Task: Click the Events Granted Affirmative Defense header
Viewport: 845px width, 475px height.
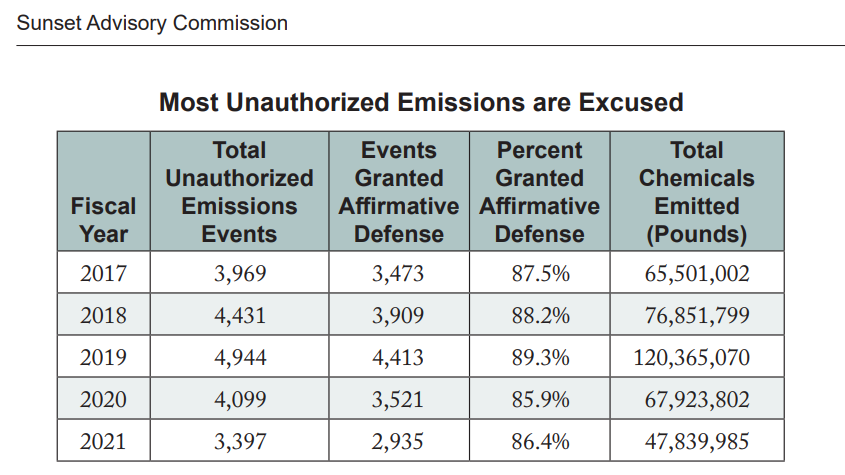Action: tap(398, 192)
